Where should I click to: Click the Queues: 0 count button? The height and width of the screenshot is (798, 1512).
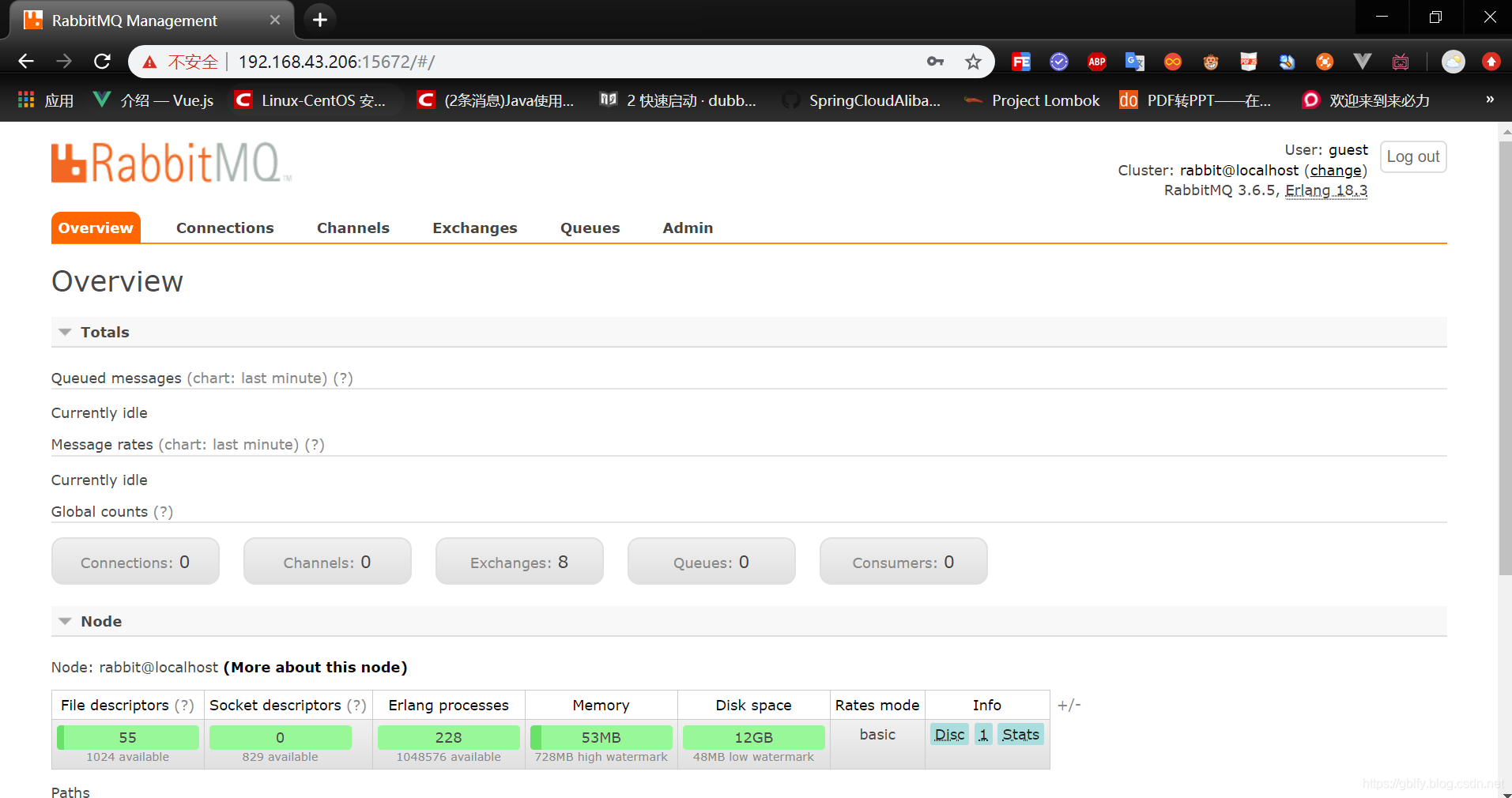tap(711, 561)
